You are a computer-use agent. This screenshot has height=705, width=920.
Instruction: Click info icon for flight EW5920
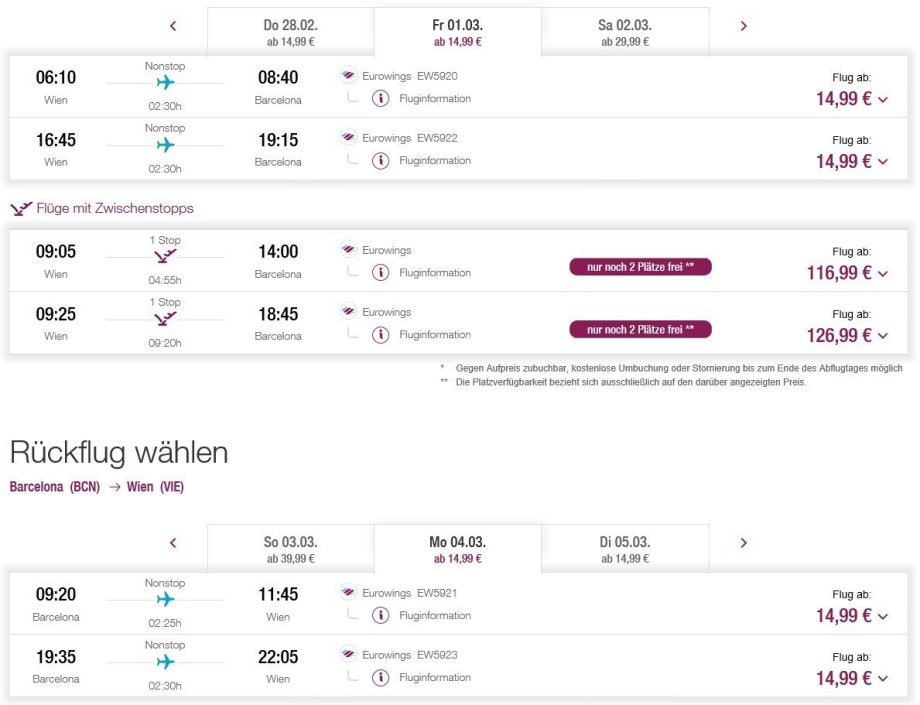coord(380,98)
